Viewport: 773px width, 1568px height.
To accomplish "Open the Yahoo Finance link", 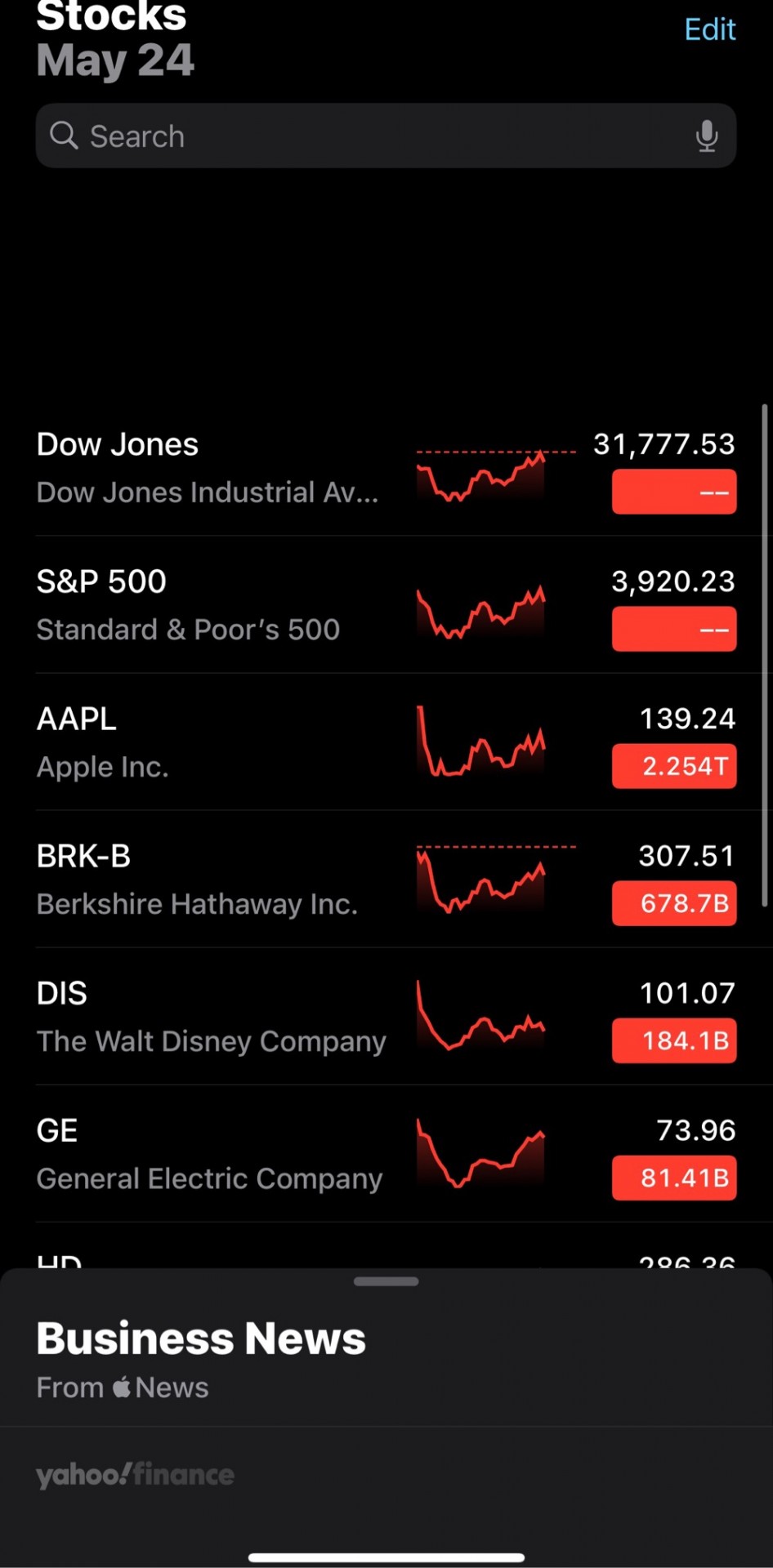I will [x=135, y=1475].
